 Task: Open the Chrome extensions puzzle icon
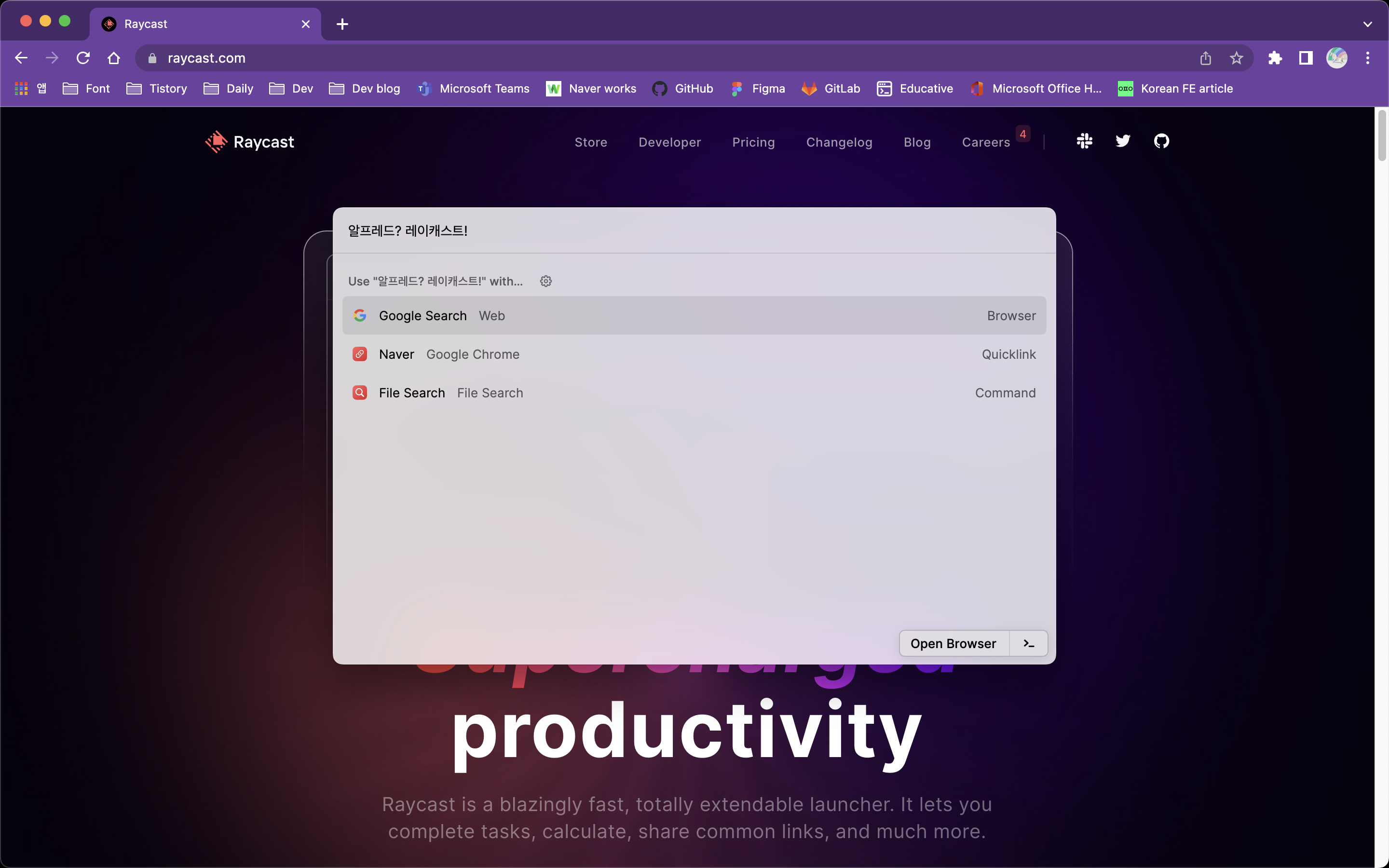(x=1275, y=58)
